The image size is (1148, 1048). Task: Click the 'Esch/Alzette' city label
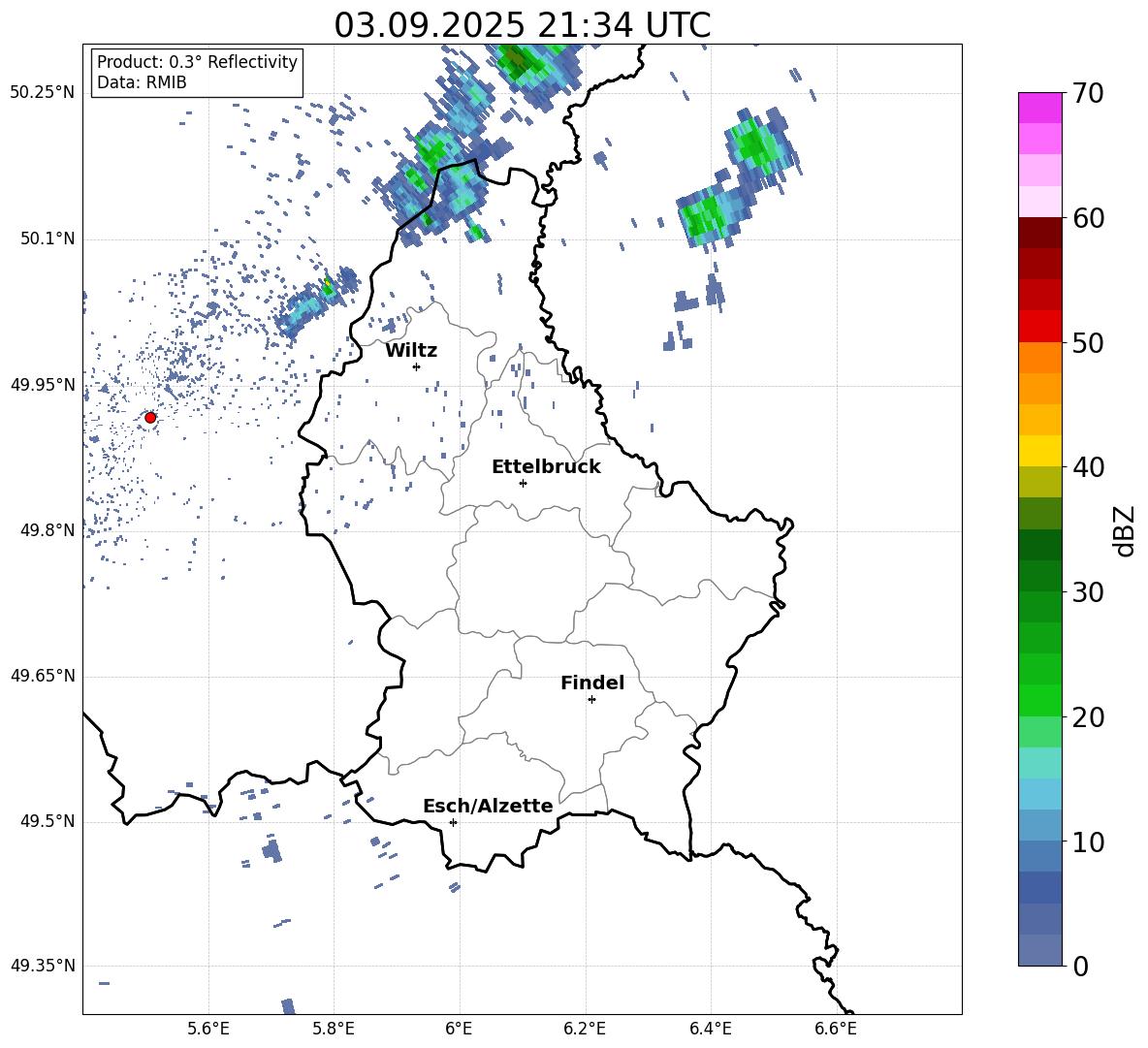pyautogui.click(x=488, y=805)
